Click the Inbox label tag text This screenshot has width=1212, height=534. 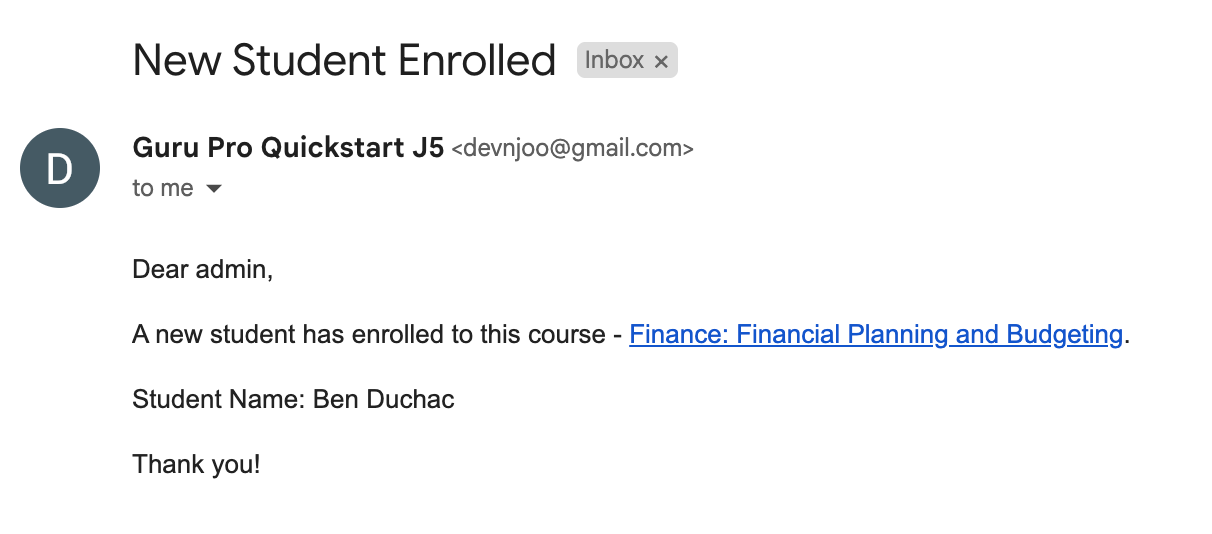614,61
